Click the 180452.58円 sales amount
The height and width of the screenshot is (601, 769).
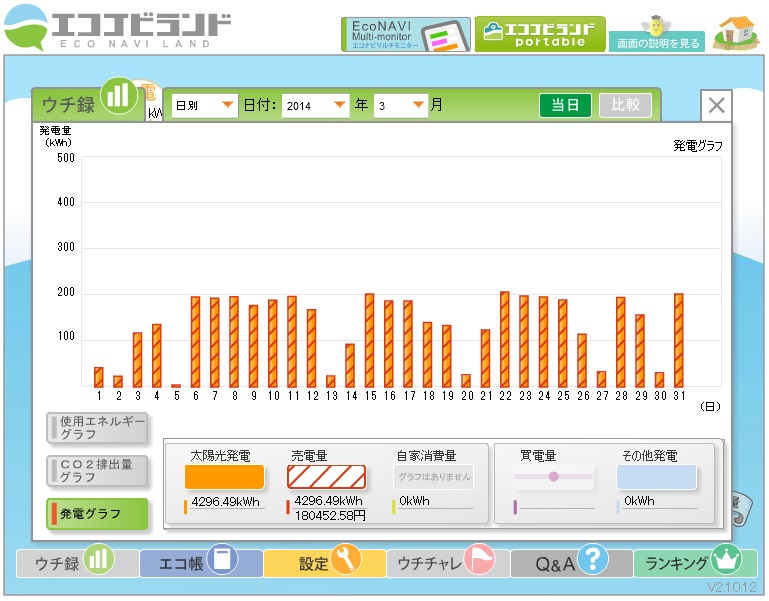point(330,516)
